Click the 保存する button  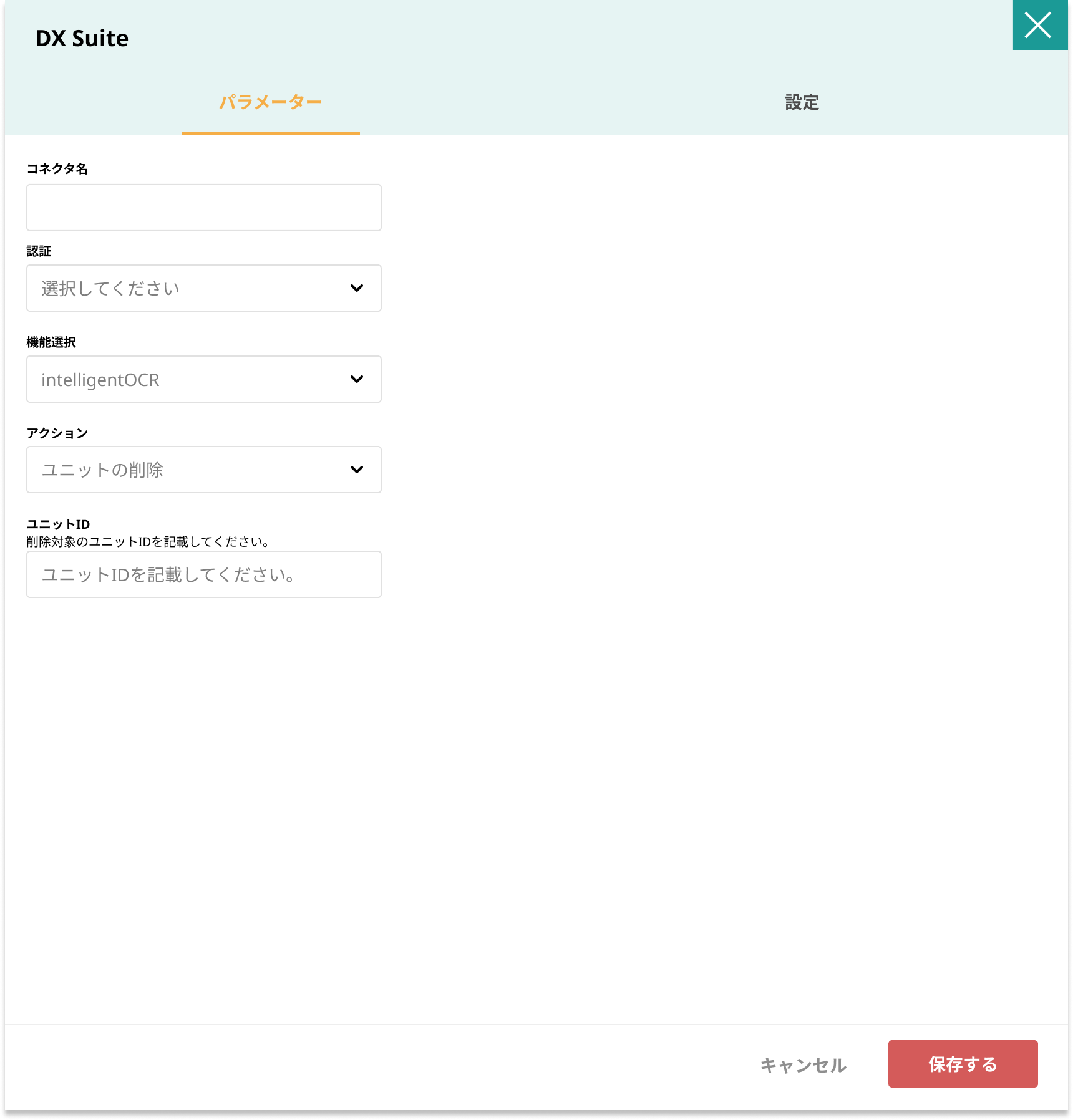[x=963, y=1064]
